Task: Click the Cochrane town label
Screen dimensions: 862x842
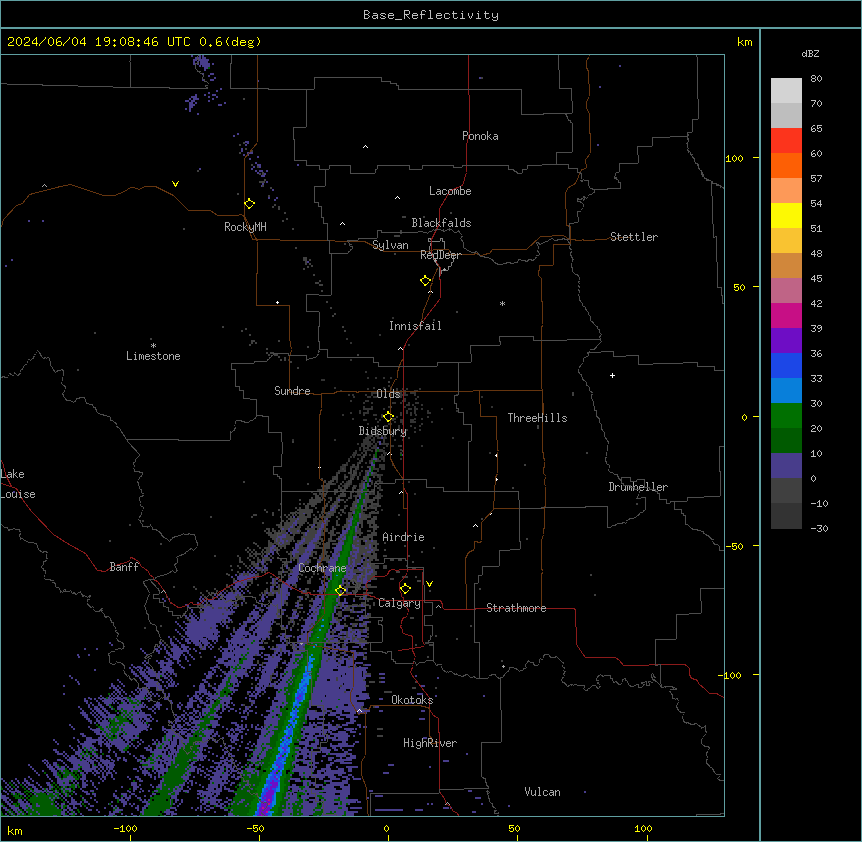Action: pos(322,568)
